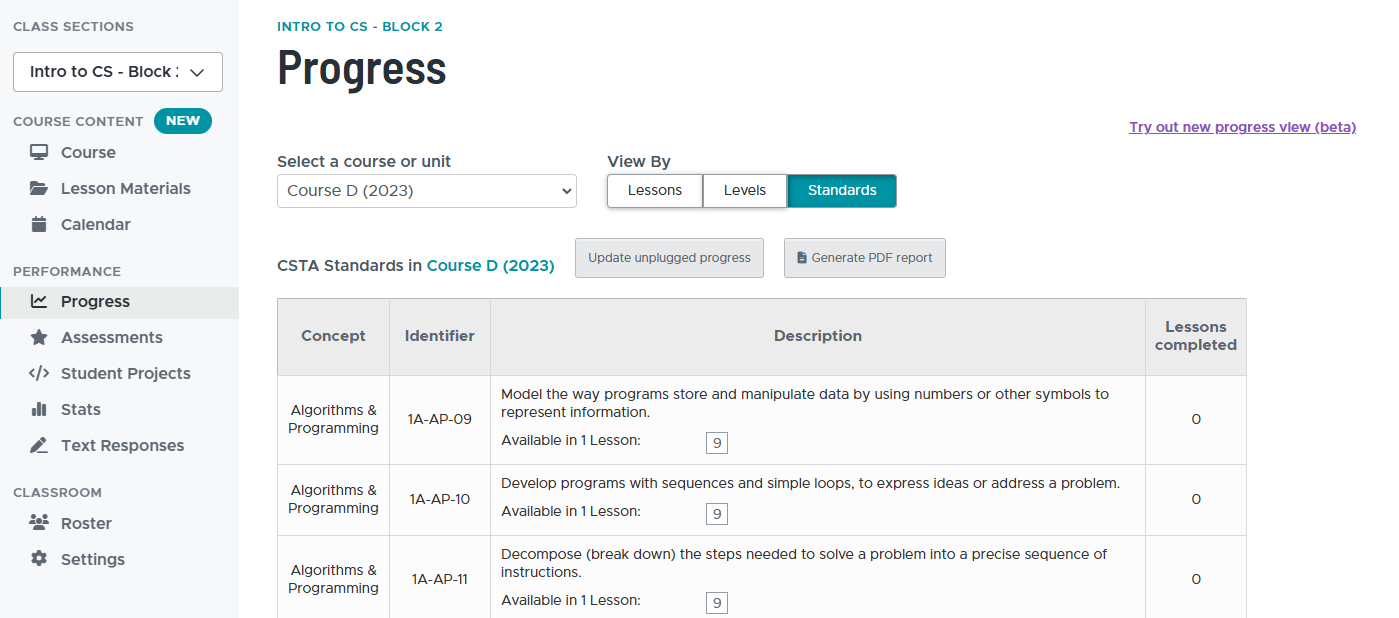Screen dimensions: 1399x618
Task: Click the Stats bar chart icon
Action: (39, 410)
